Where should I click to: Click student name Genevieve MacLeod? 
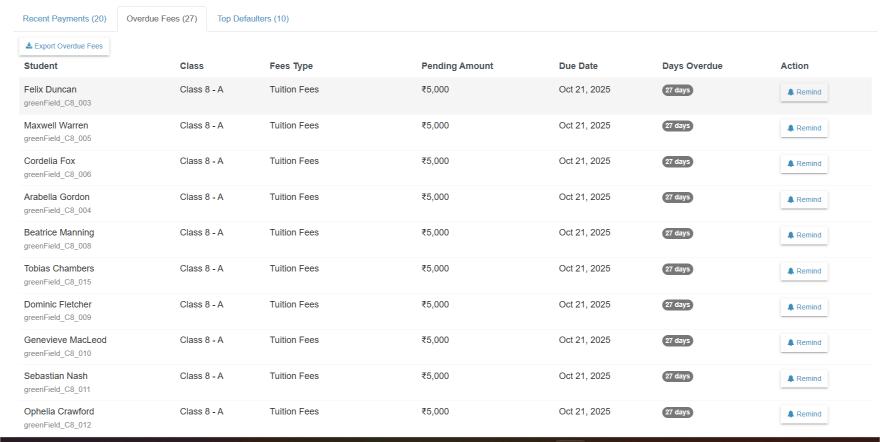65,340
